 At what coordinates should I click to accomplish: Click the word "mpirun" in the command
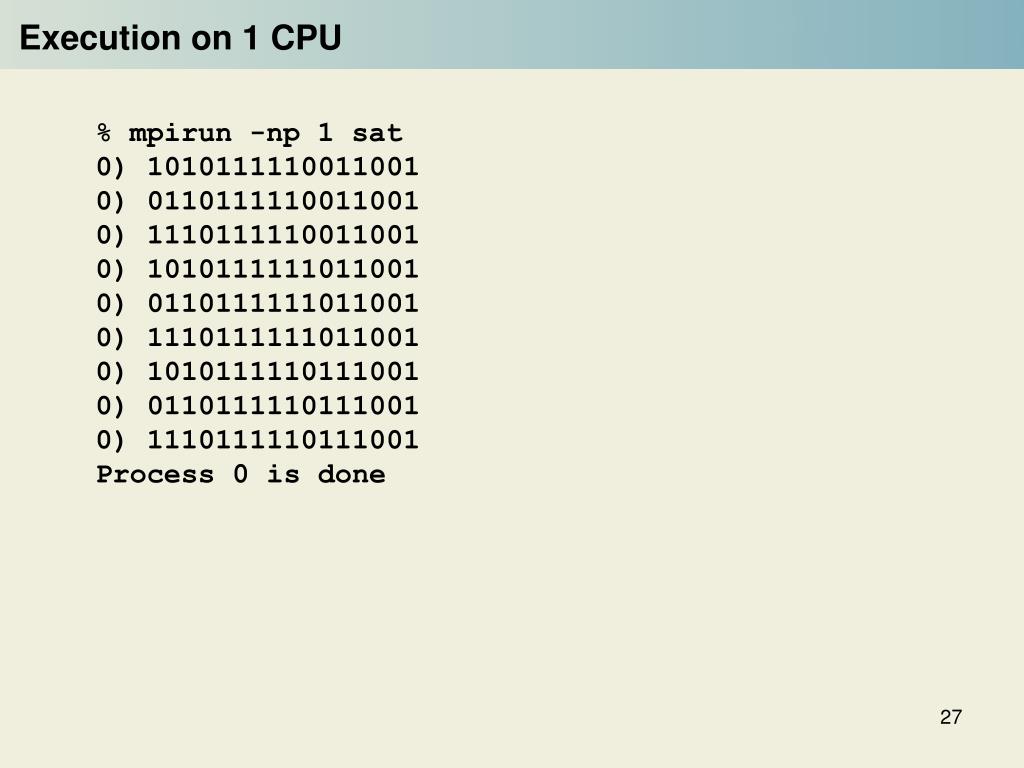(x=180, y=134)
